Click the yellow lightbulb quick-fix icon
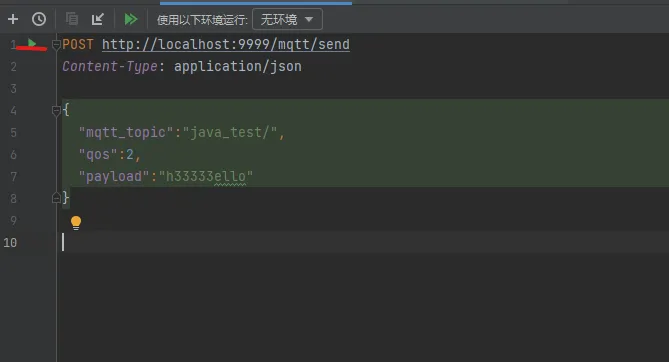Image resolution: width=669 pixels, height=362 pixels. [x=76, y=222]
